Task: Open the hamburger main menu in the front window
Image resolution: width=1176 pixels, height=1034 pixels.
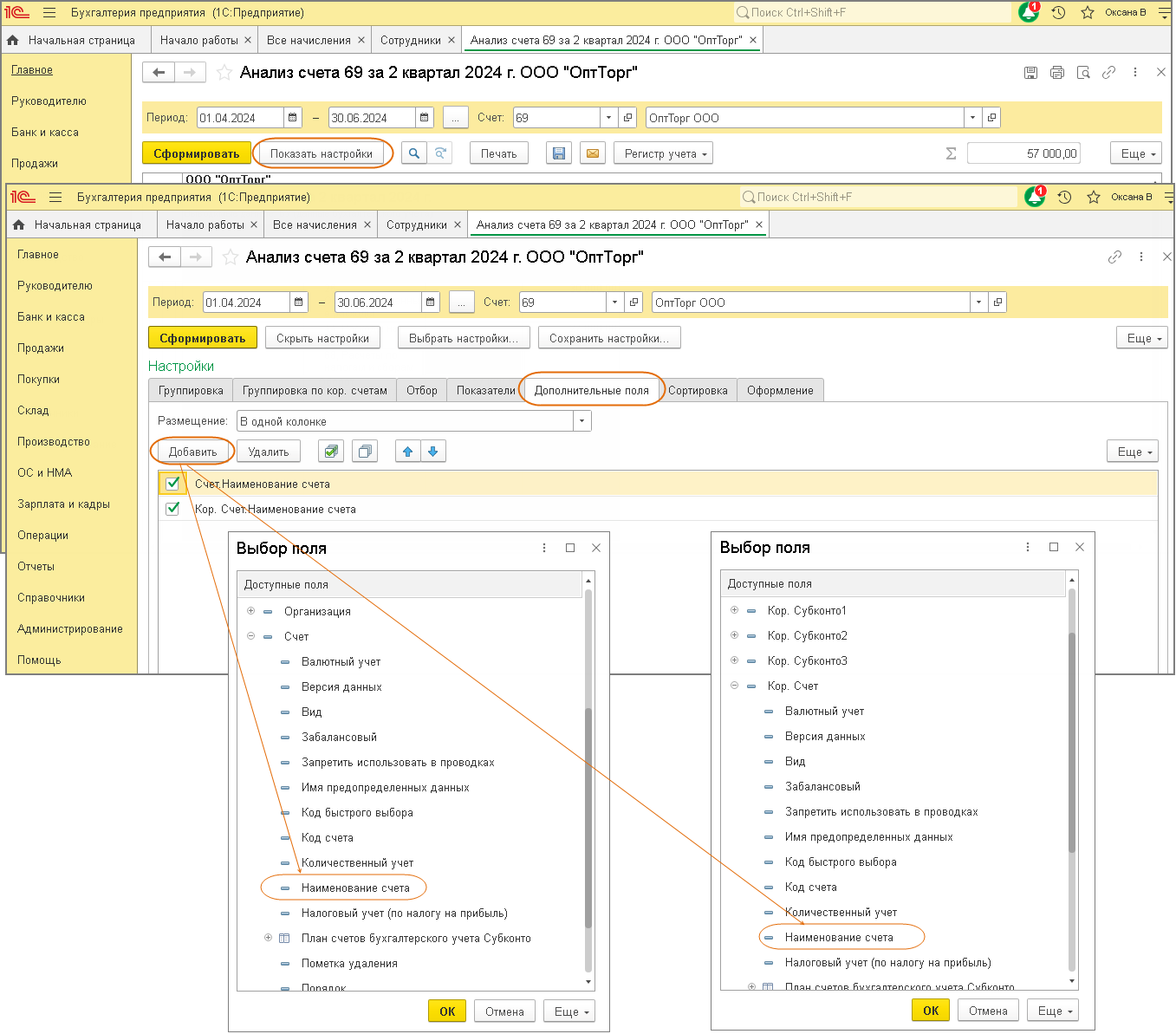Action: [x=55, y=197]
